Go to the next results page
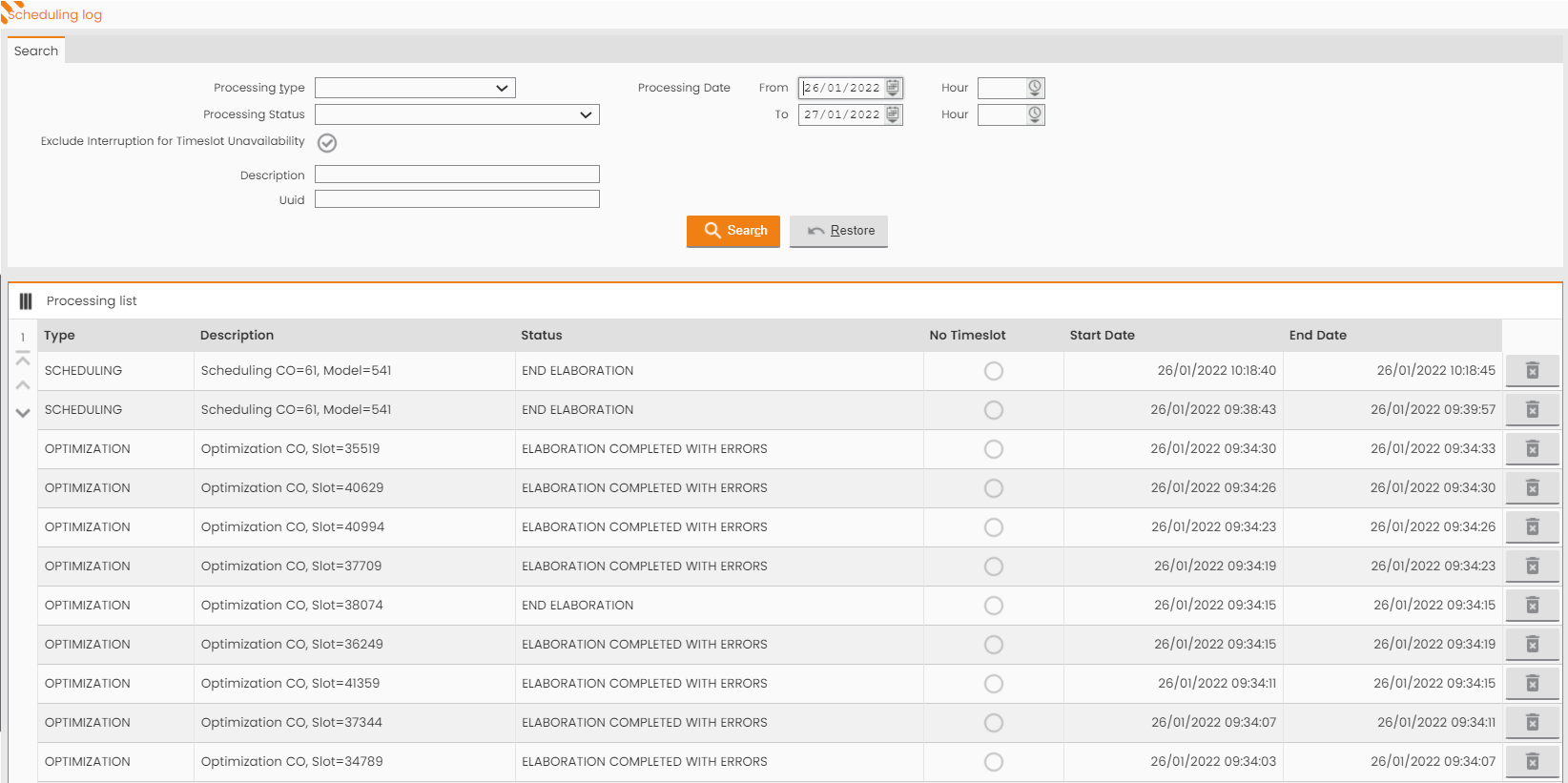The image size is (1568, 783). point(23,413)
